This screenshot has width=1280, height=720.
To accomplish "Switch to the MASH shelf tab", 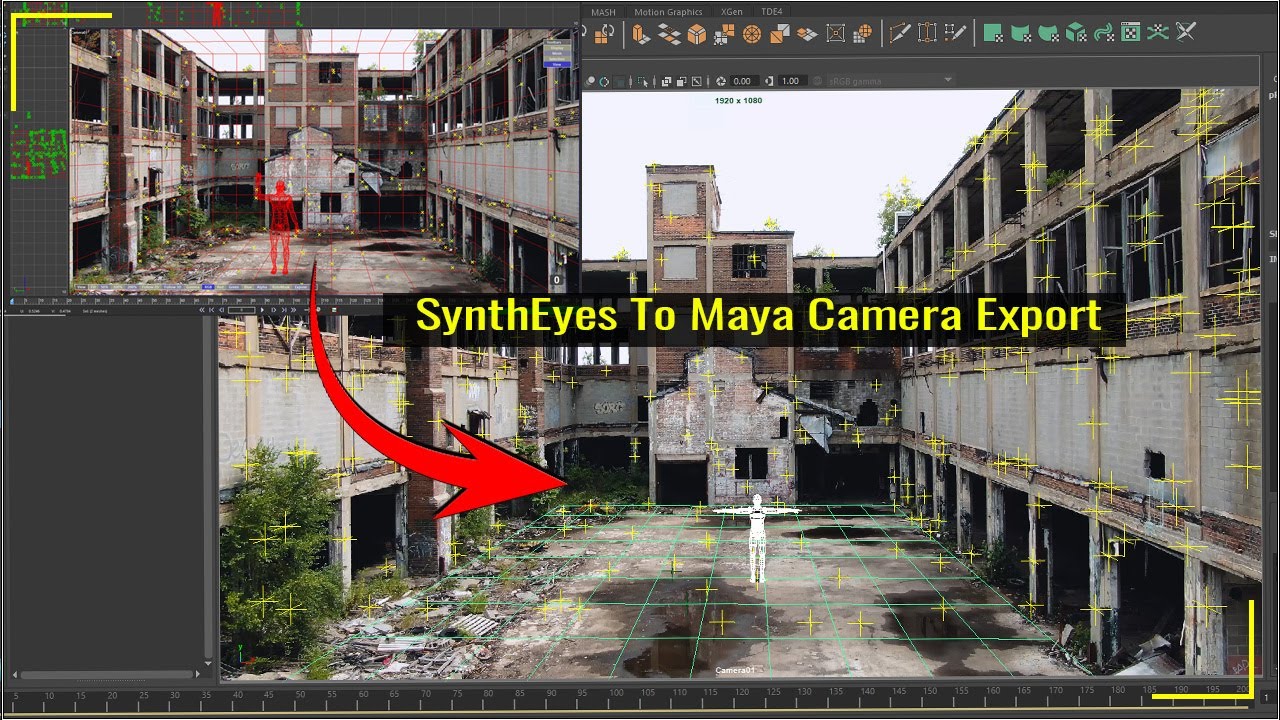I will pyautogui.click(x=603, y=12).
